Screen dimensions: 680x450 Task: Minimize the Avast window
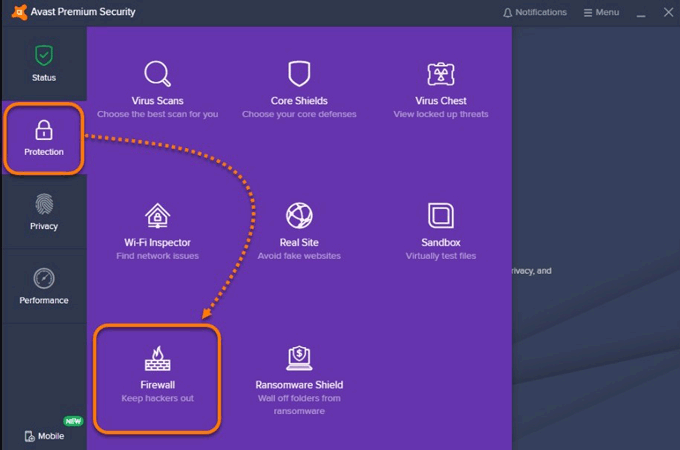(640, 12)
